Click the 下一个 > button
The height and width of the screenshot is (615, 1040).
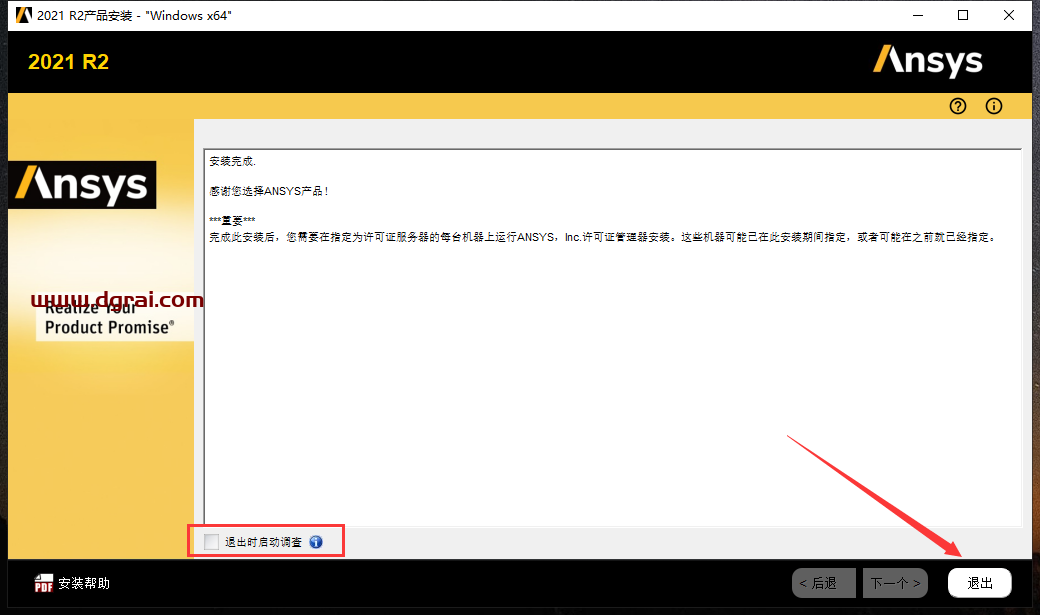click(x=895, y=583)
